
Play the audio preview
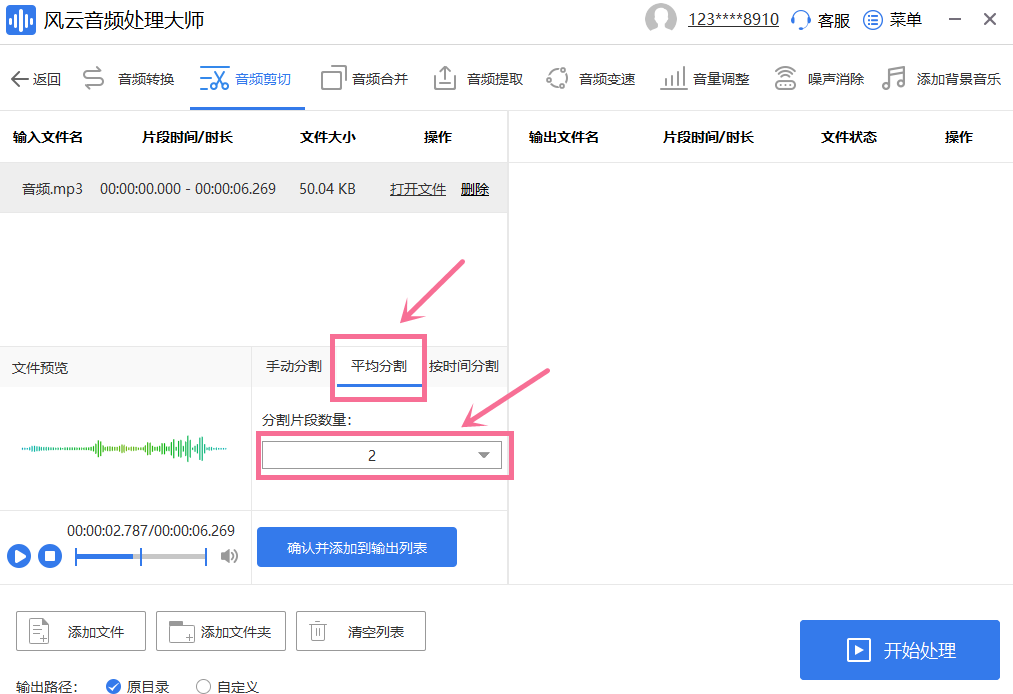(18, 555)
